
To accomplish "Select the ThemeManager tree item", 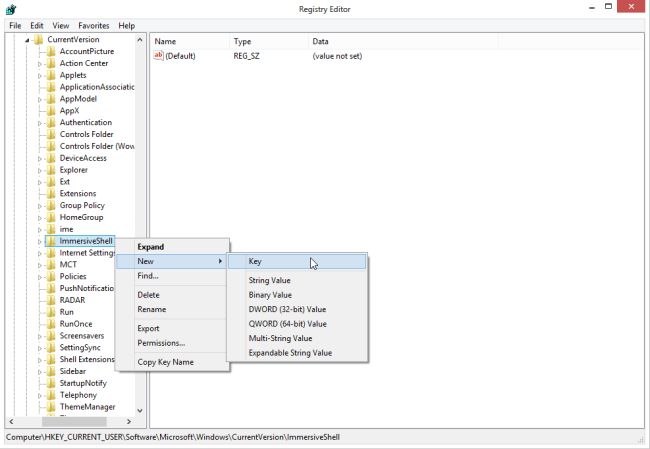I will tap(87, 407).
